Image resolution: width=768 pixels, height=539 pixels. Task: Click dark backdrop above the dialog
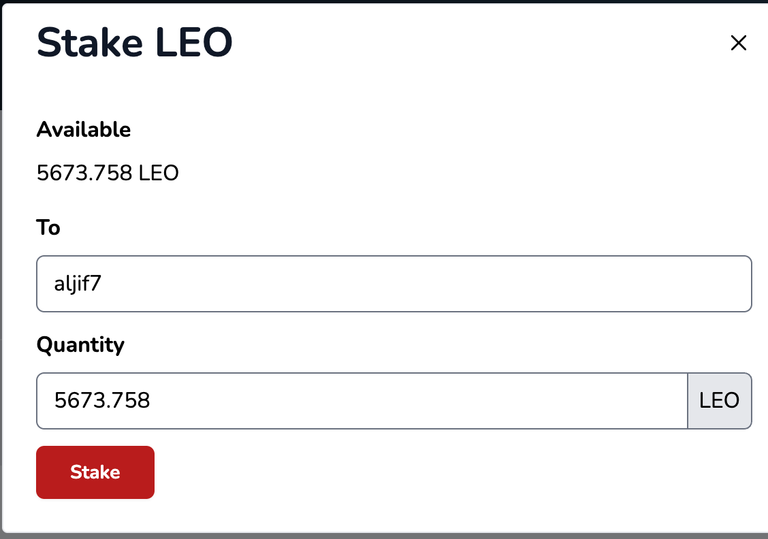[x=384, y=1]
